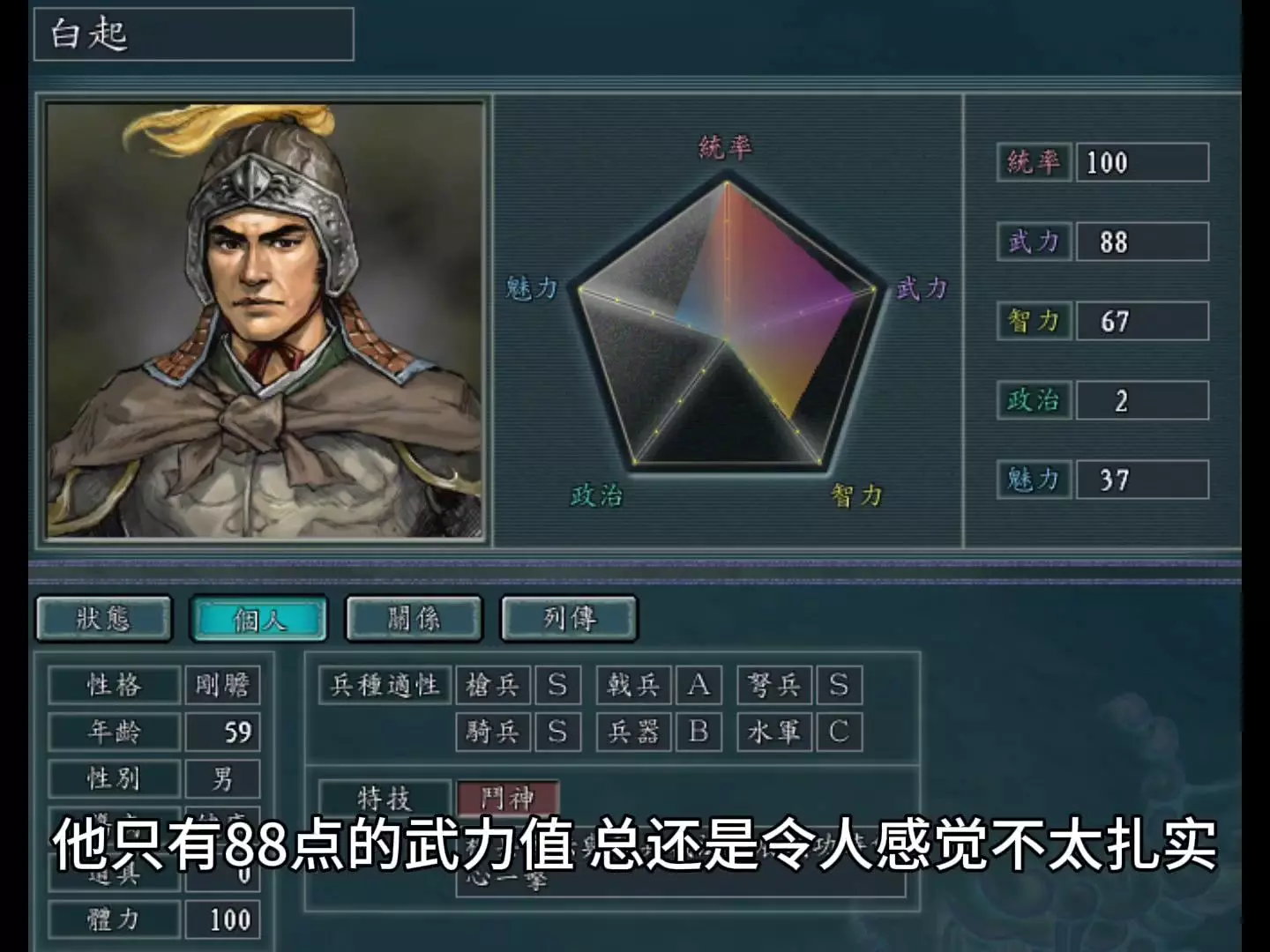View the 列傳 biography tab
The width and height of the screenshot is (1270, 952).
coord(570,619)
